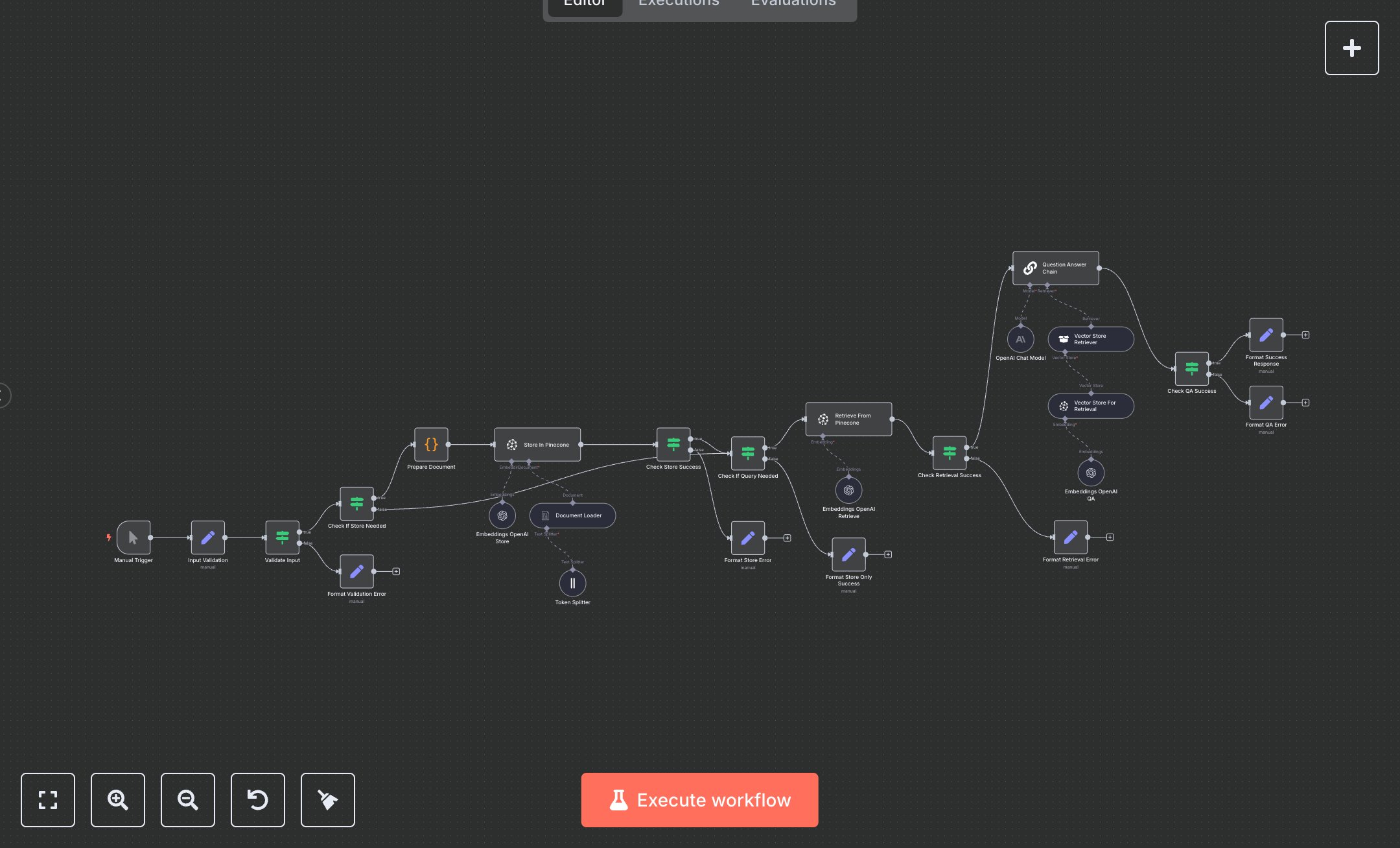Select the Manual Trigger node
The height and width of the screenshot is (848, 1400).
(134, 537)
